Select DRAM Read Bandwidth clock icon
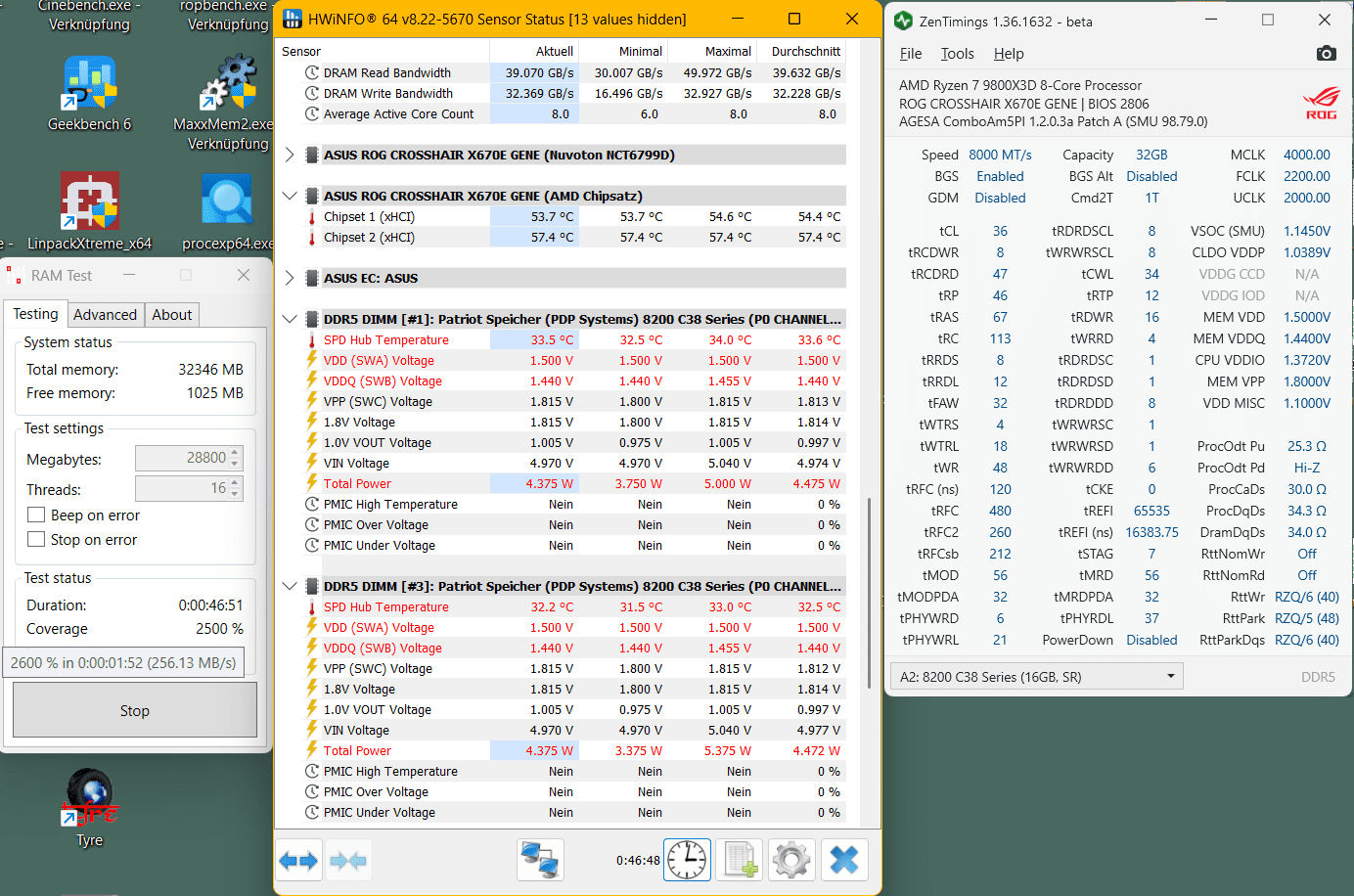This screenshot has width=1354, height=896. 312,72
